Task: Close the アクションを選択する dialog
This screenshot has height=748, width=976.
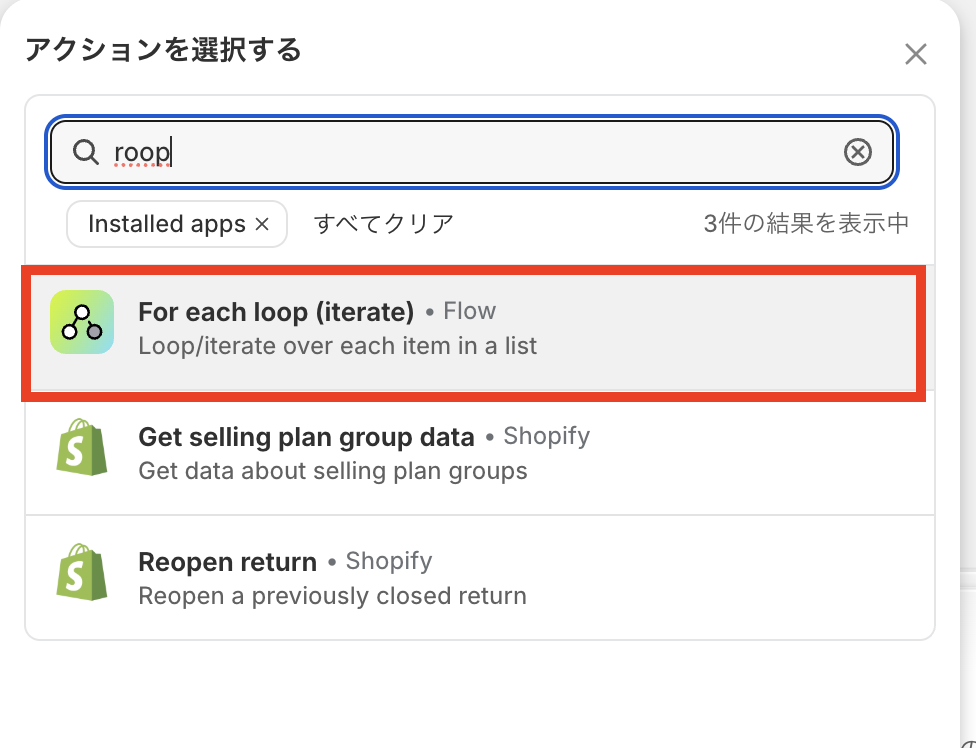Action: [915, 54]
